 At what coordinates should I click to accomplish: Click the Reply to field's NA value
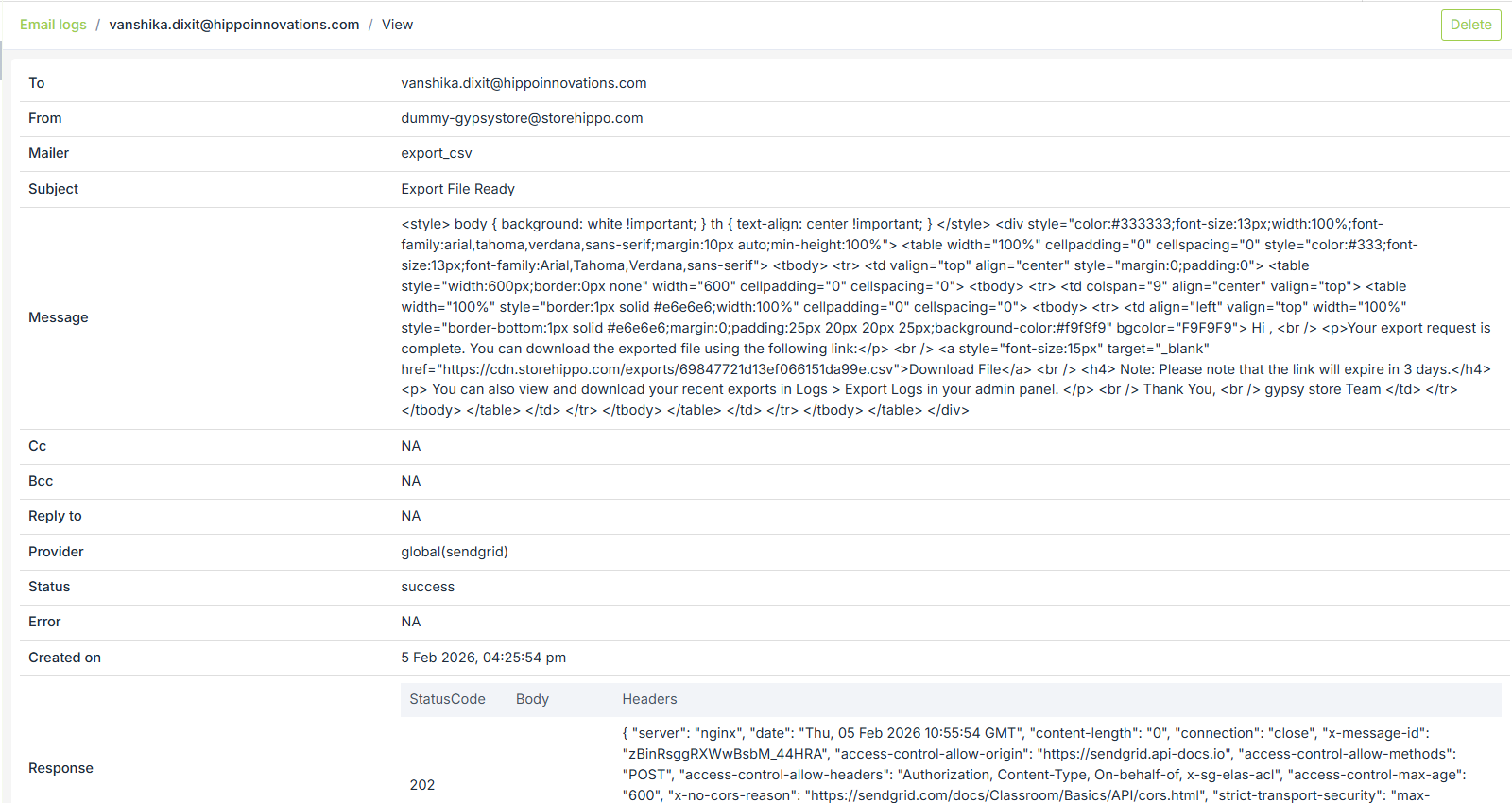tap(410, 516)
